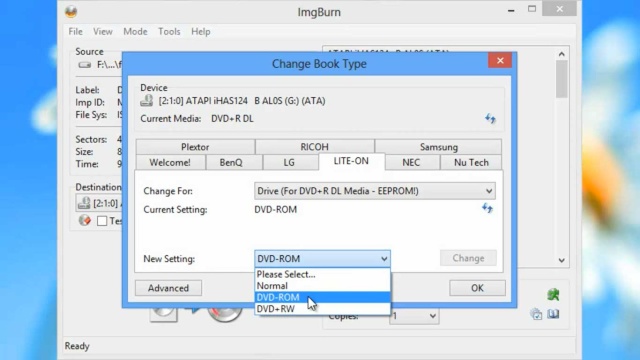The image size is (640, 360).
Task: Click the disc icon beside Test checkbox
Action: click(x=85, y=220)
